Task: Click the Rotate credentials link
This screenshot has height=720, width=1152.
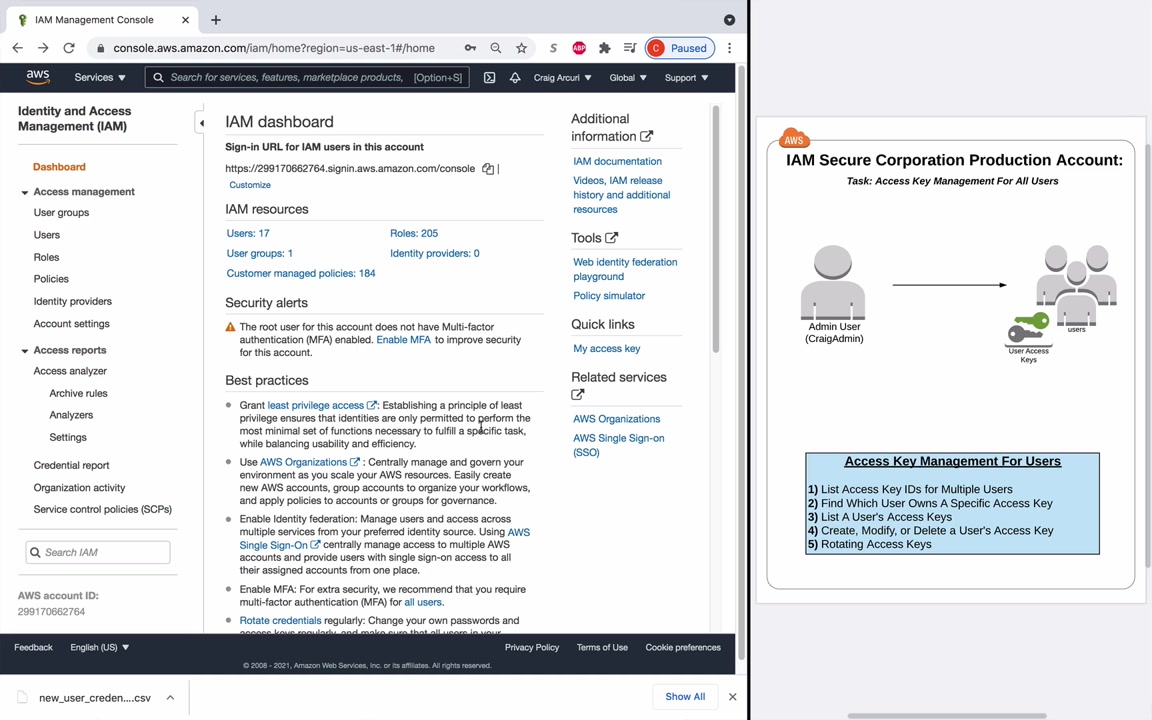Action: click(281, 621)
